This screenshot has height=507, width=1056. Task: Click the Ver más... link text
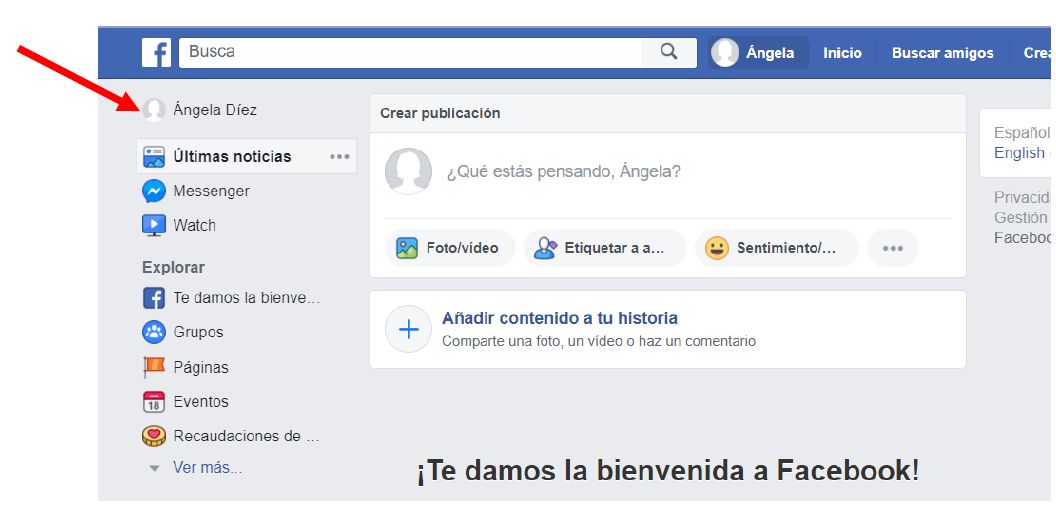coord(207,467)
